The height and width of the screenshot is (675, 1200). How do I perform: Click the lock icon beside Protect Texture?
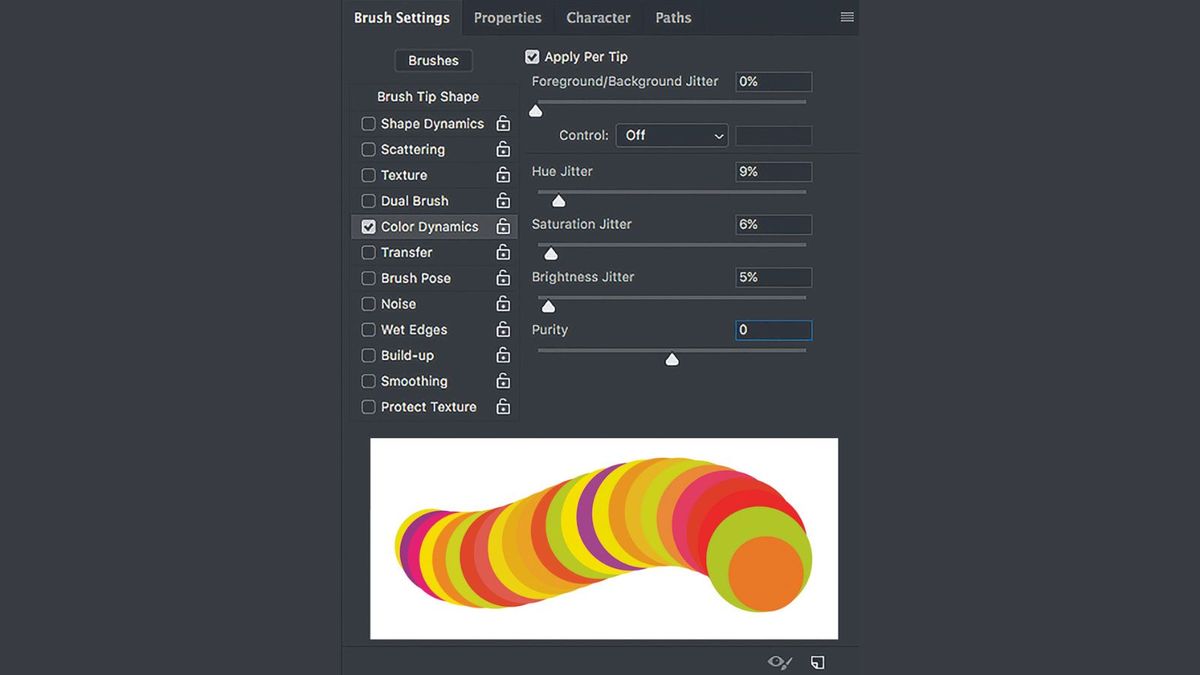[x=503, y=406]
